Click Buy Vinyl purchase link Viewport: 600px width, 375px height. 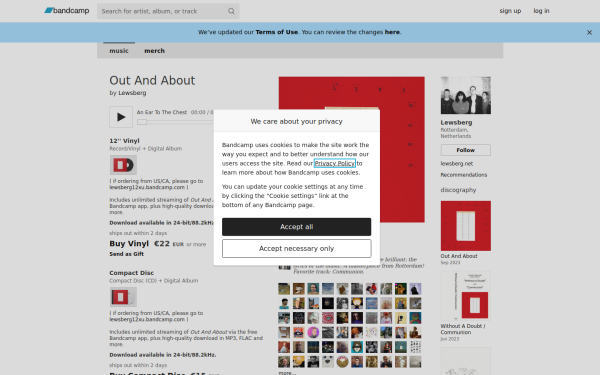click(x=129, y=244)
